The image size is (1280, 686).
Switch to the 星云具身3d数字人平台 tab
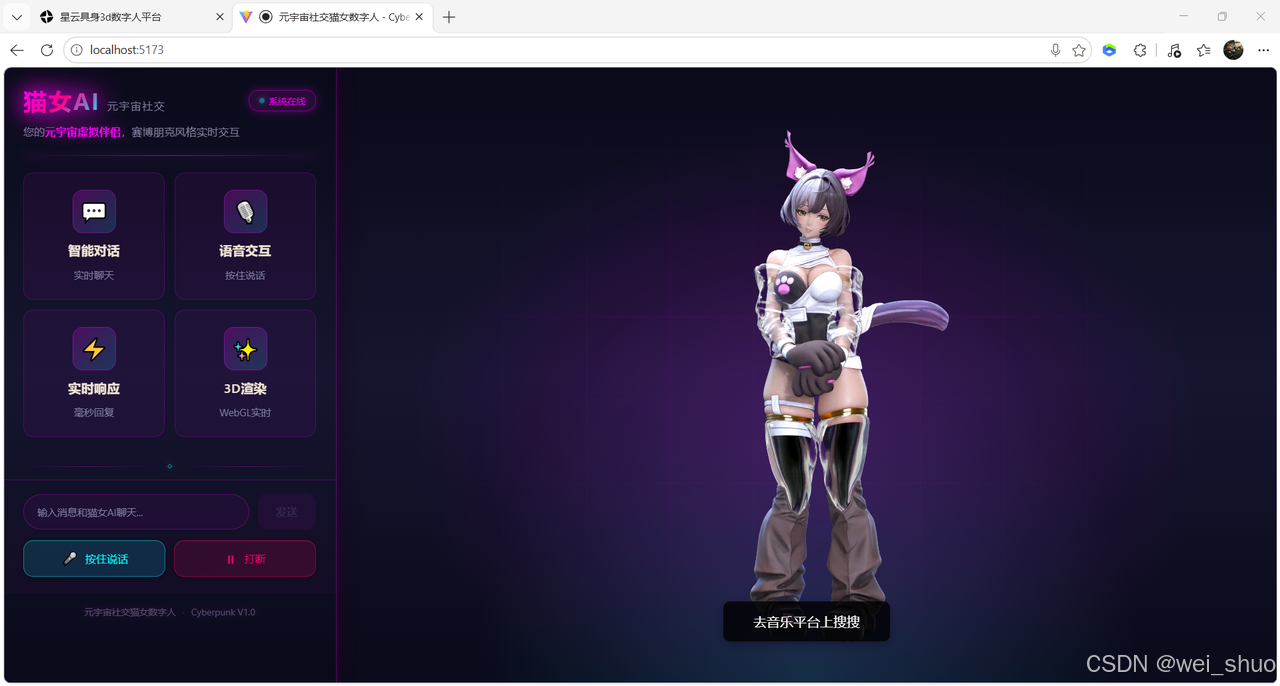point(131,17)
